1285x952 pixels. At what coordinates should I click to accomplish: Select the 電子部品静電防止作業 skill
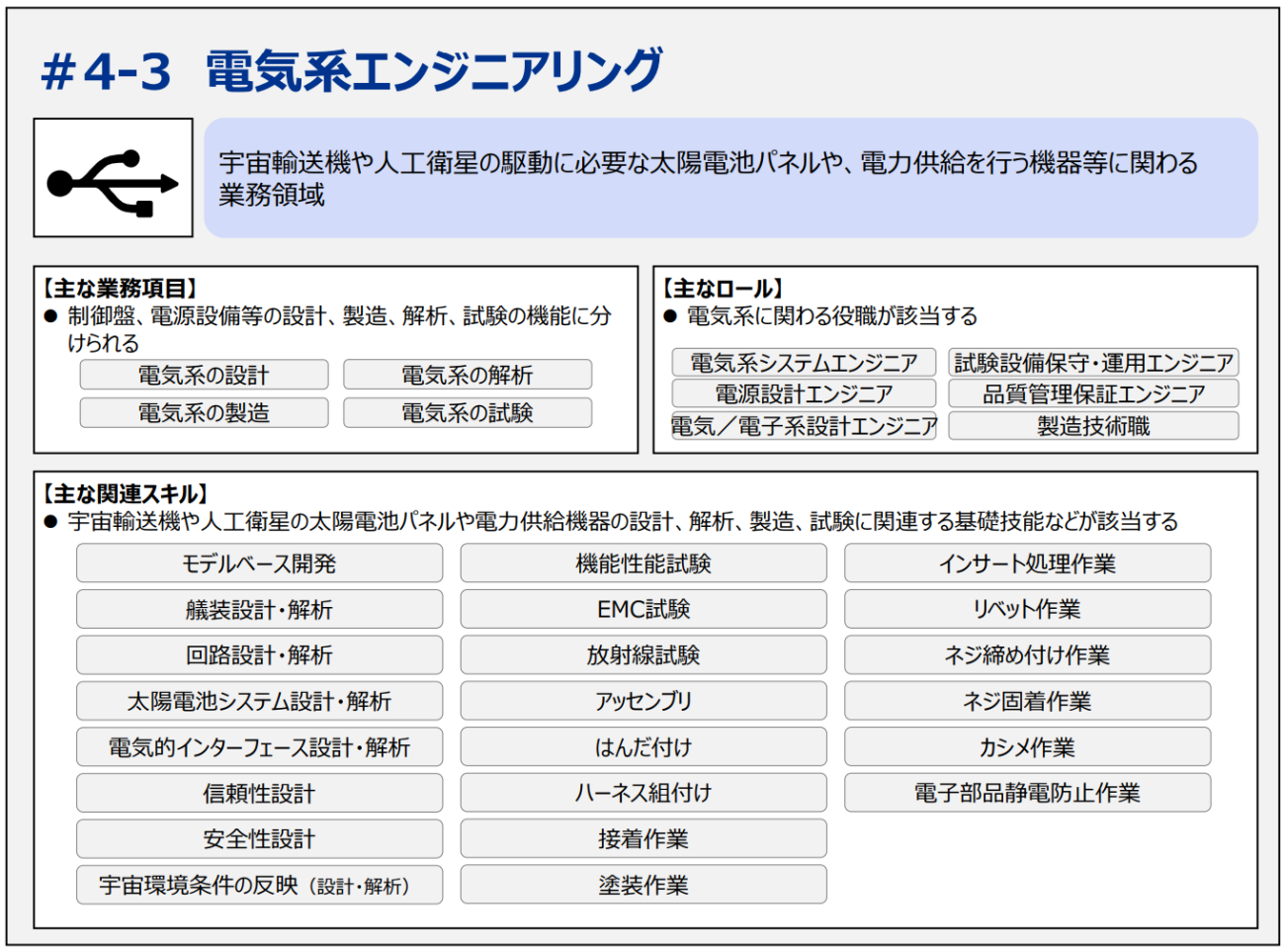1027,793
